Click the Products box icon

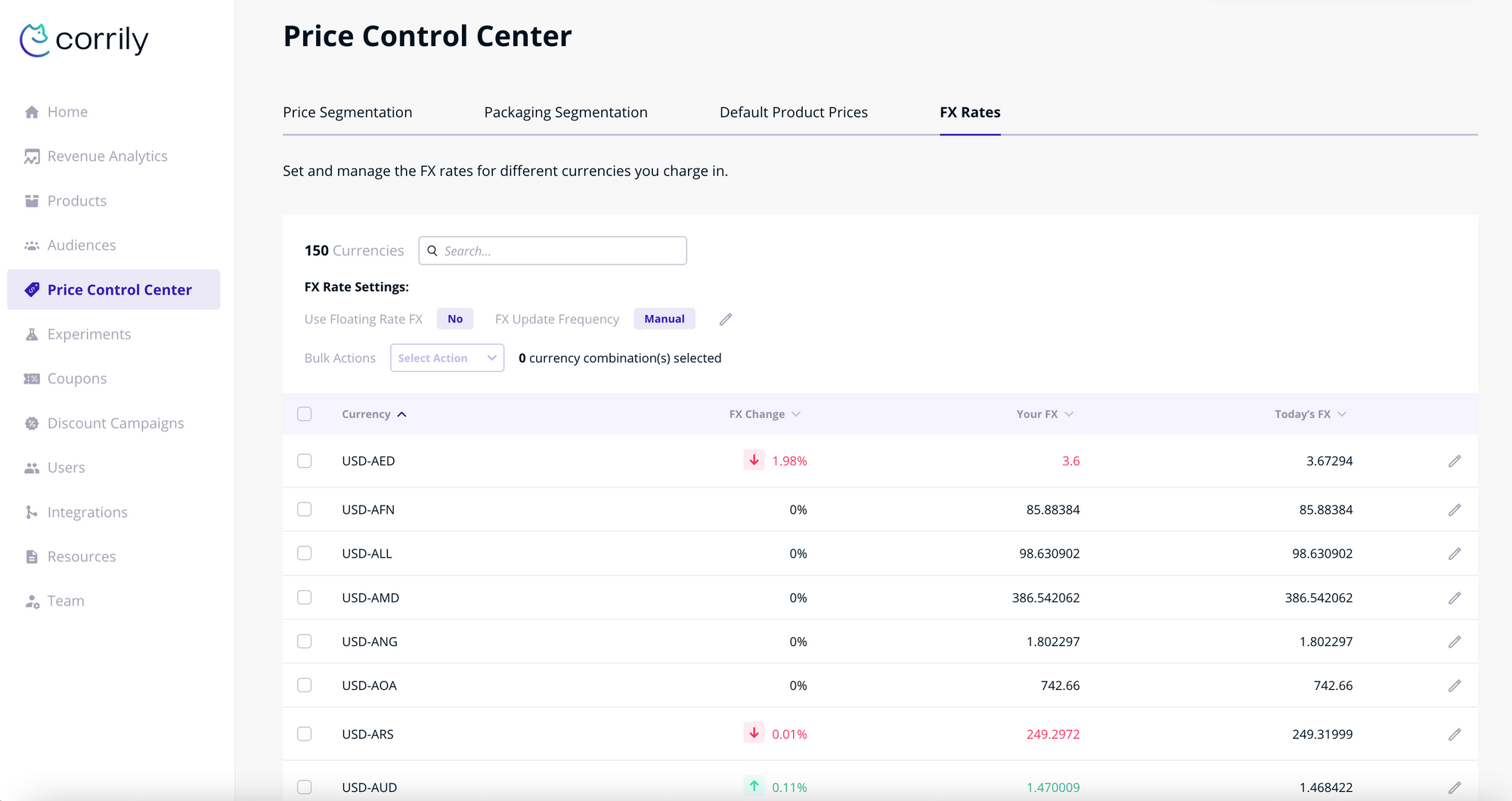32,201
